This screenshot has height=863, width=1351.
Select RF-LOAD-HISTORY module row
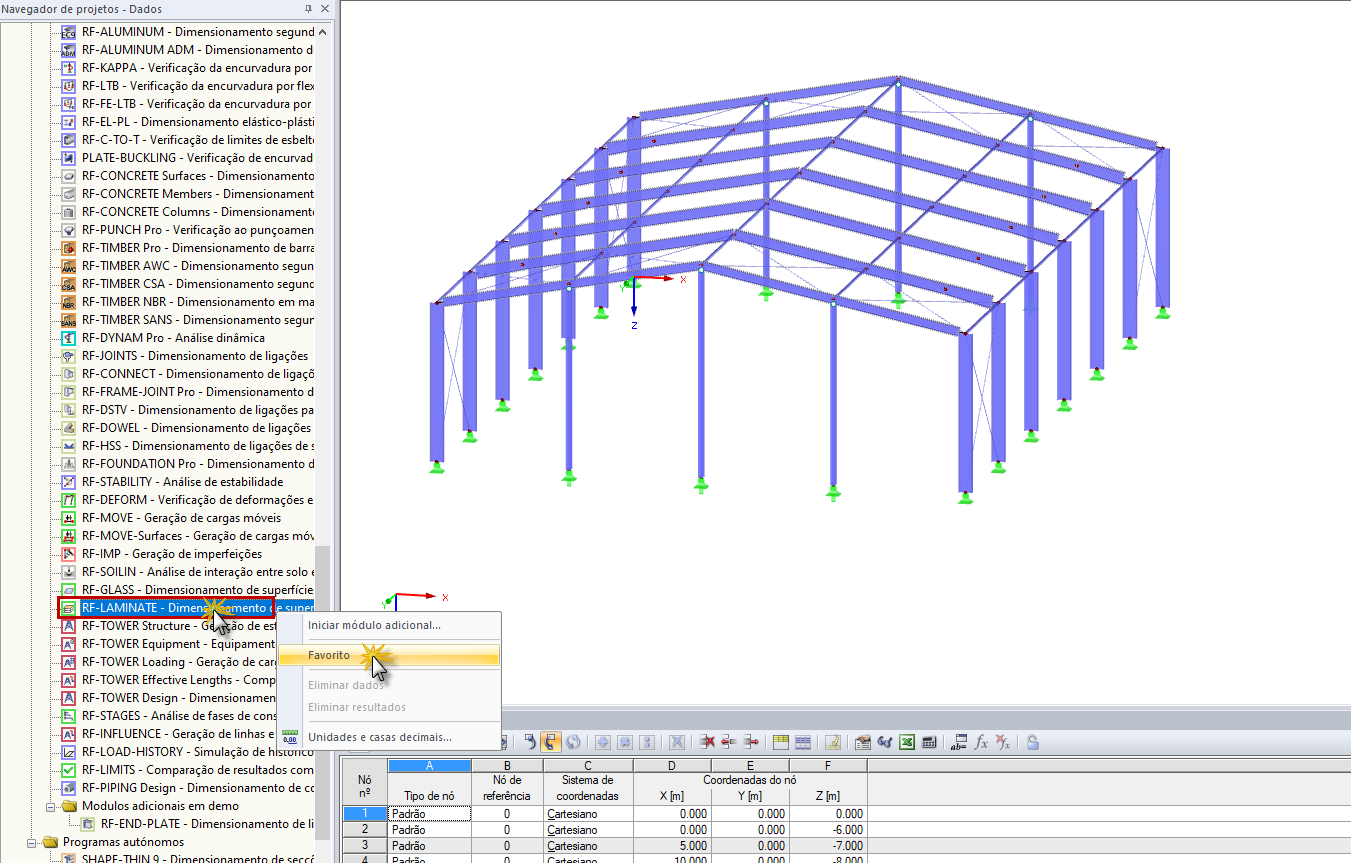pyautogui.click(x=198, y=752)
